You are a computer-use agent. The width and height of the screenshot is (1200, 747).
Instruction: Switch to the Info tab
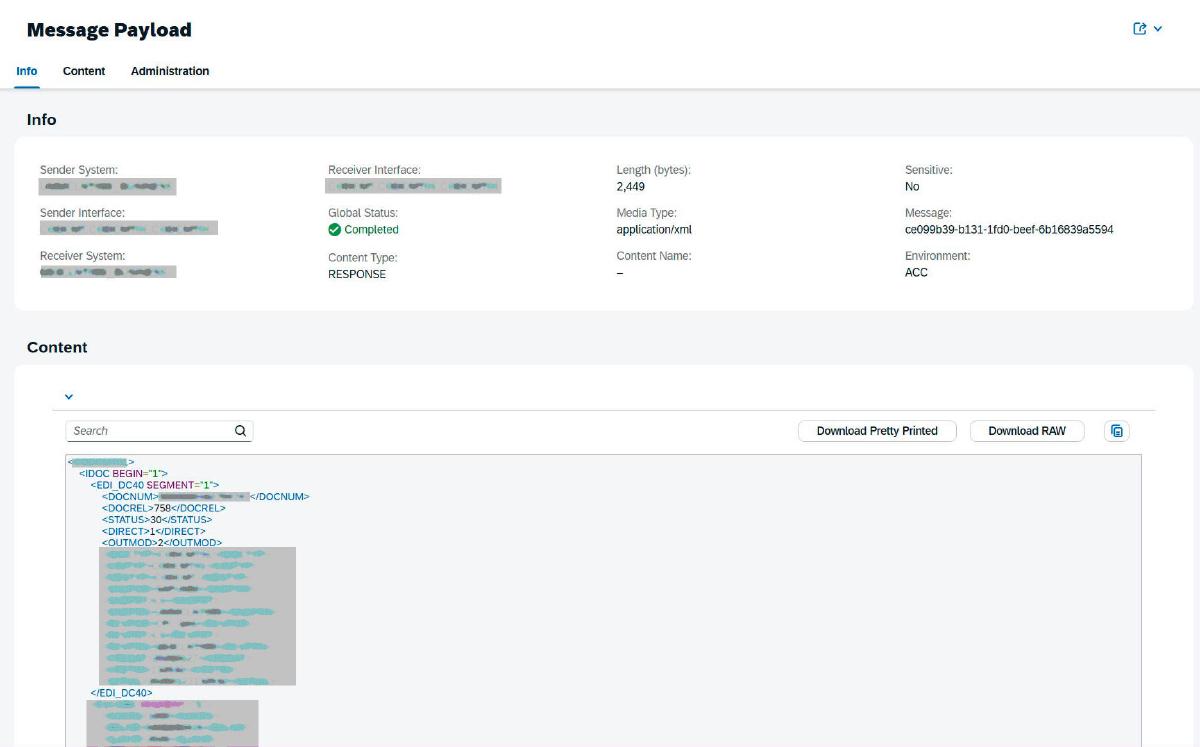27,71
